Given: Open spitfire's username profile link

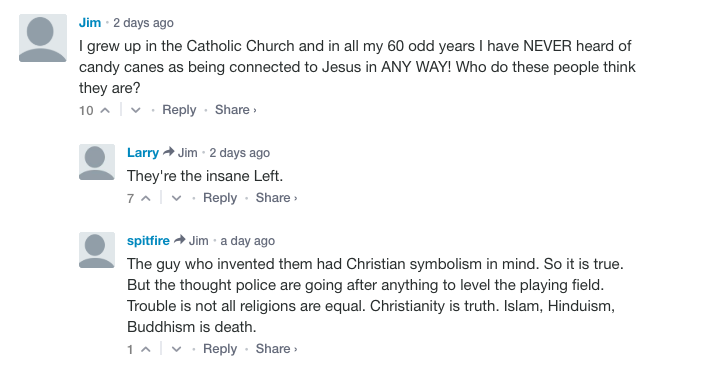Looking at the screenshot, I should coord(148,241).
